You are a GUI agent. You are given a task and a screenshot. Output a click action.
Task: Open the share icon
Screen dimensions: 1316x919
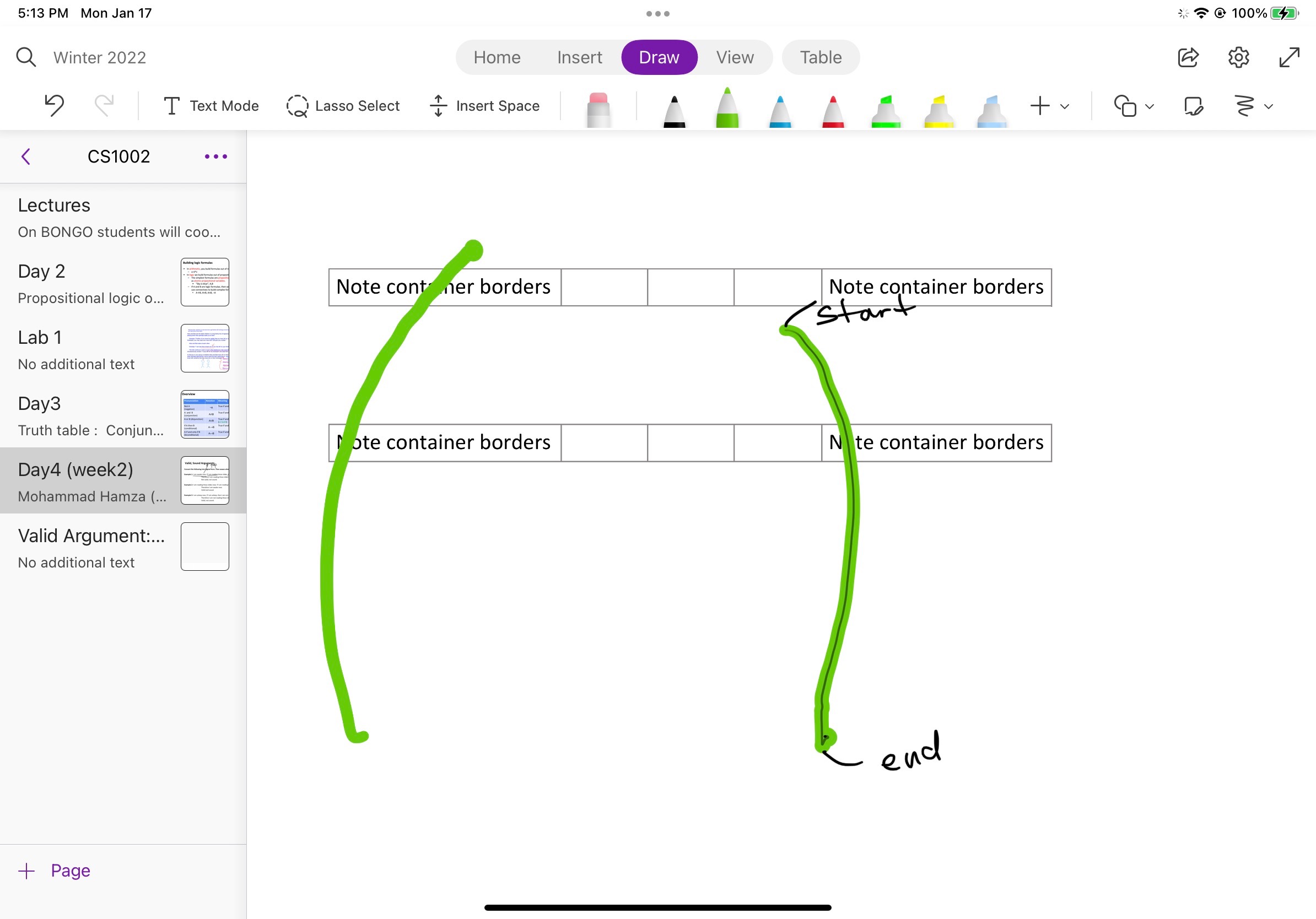(1188, 57)
